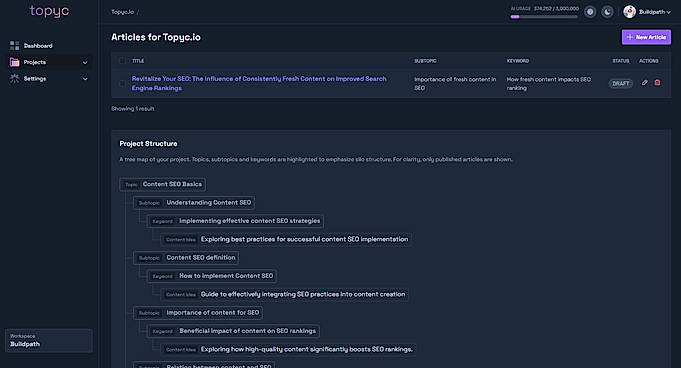
Task: Expand the Settings chevron
Action: click(x=85, y=79)
